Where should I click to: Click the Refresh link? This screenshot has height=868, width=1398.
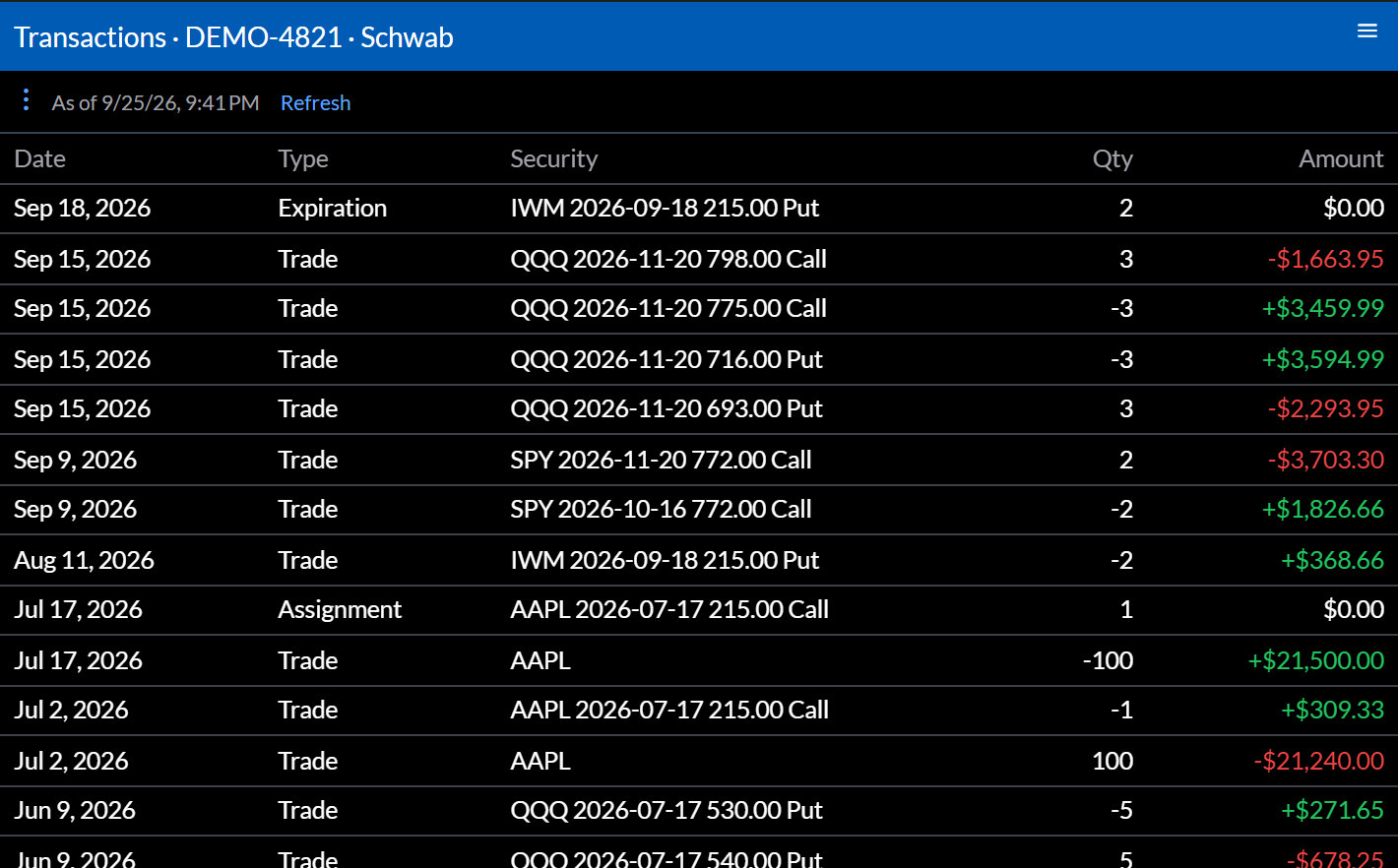click(x=315, y=103)
